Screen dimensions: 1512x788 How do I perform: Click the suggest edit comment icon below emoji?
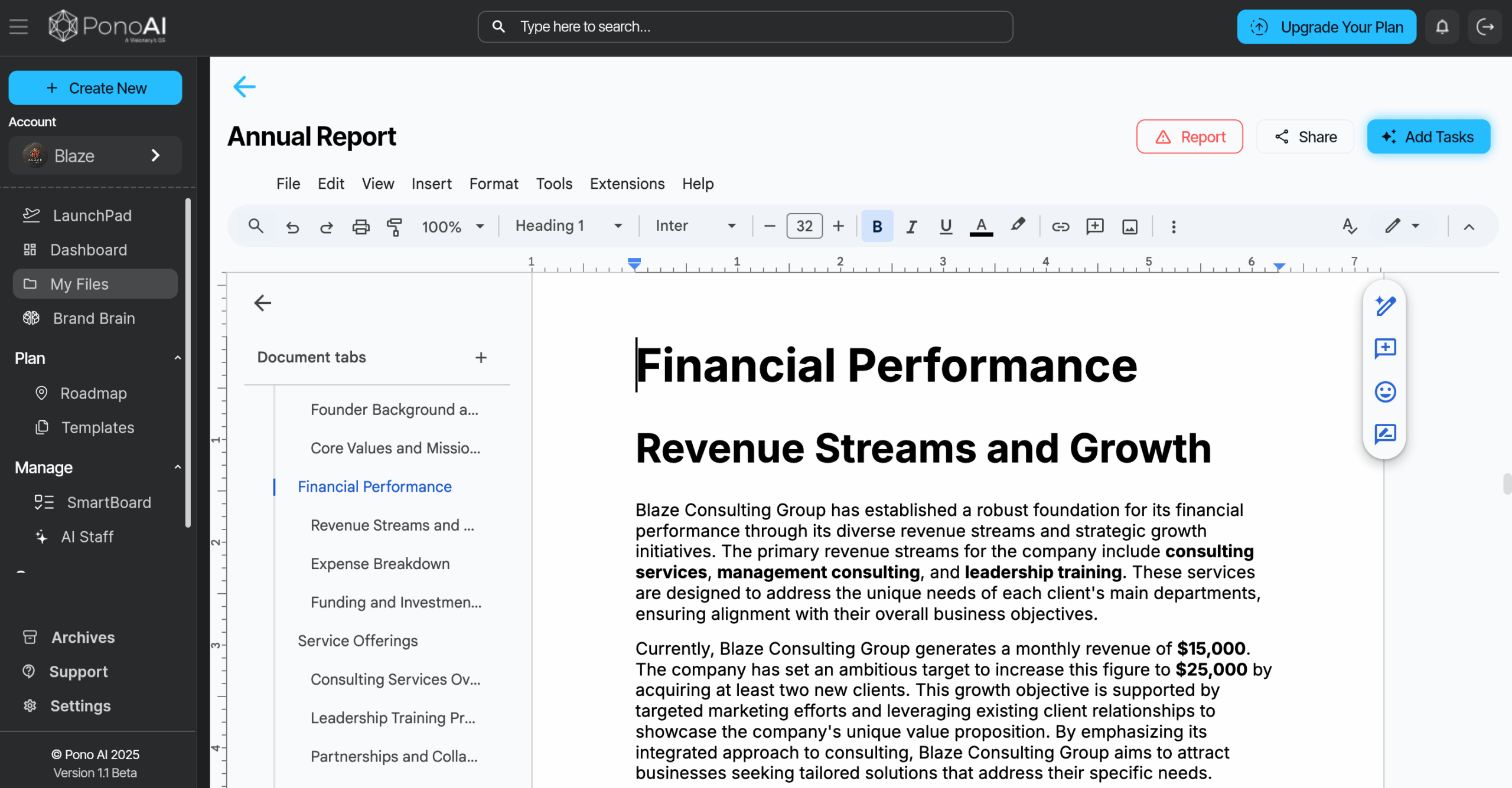(x=1385, y=434)
